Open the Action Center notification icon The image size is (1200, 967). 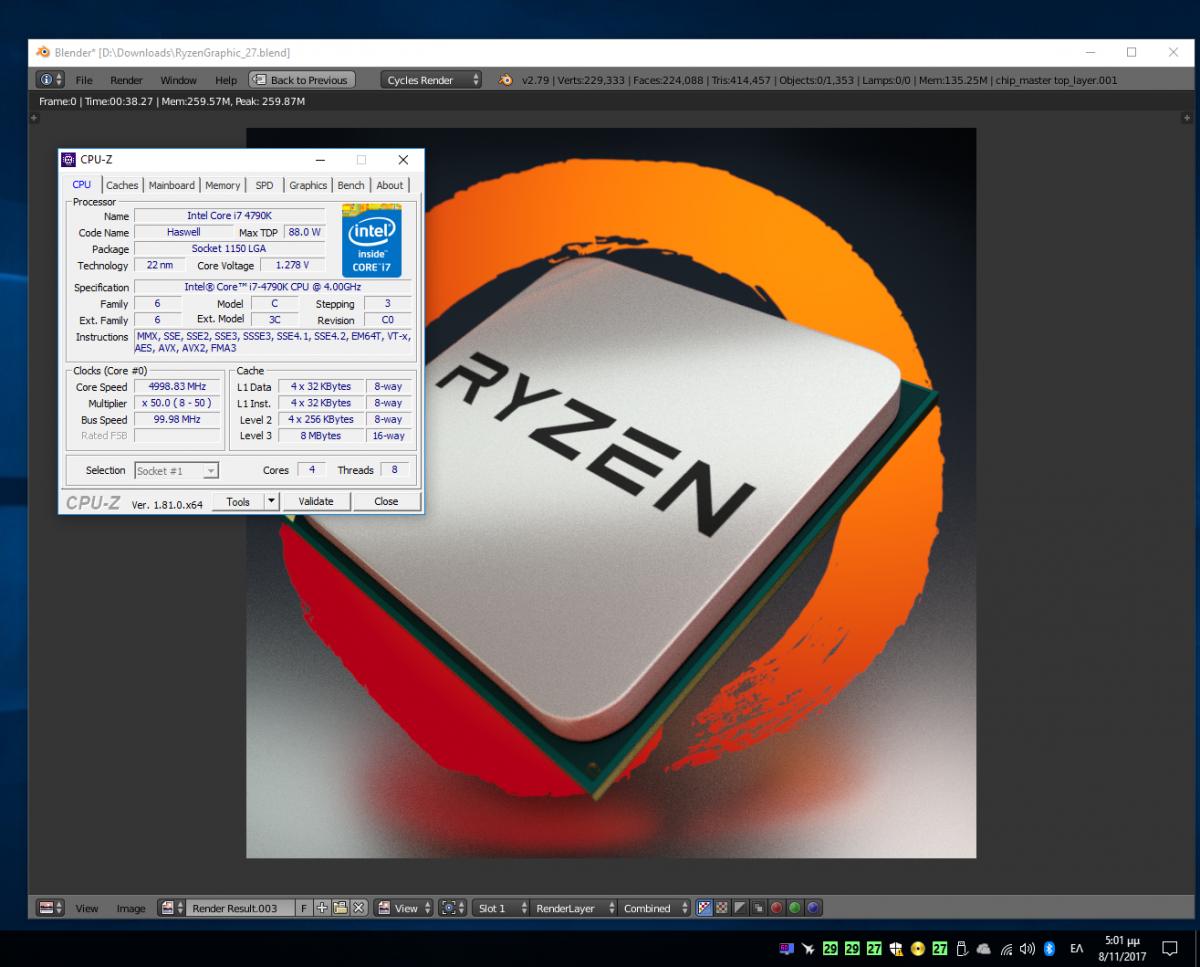[1170, 948]
